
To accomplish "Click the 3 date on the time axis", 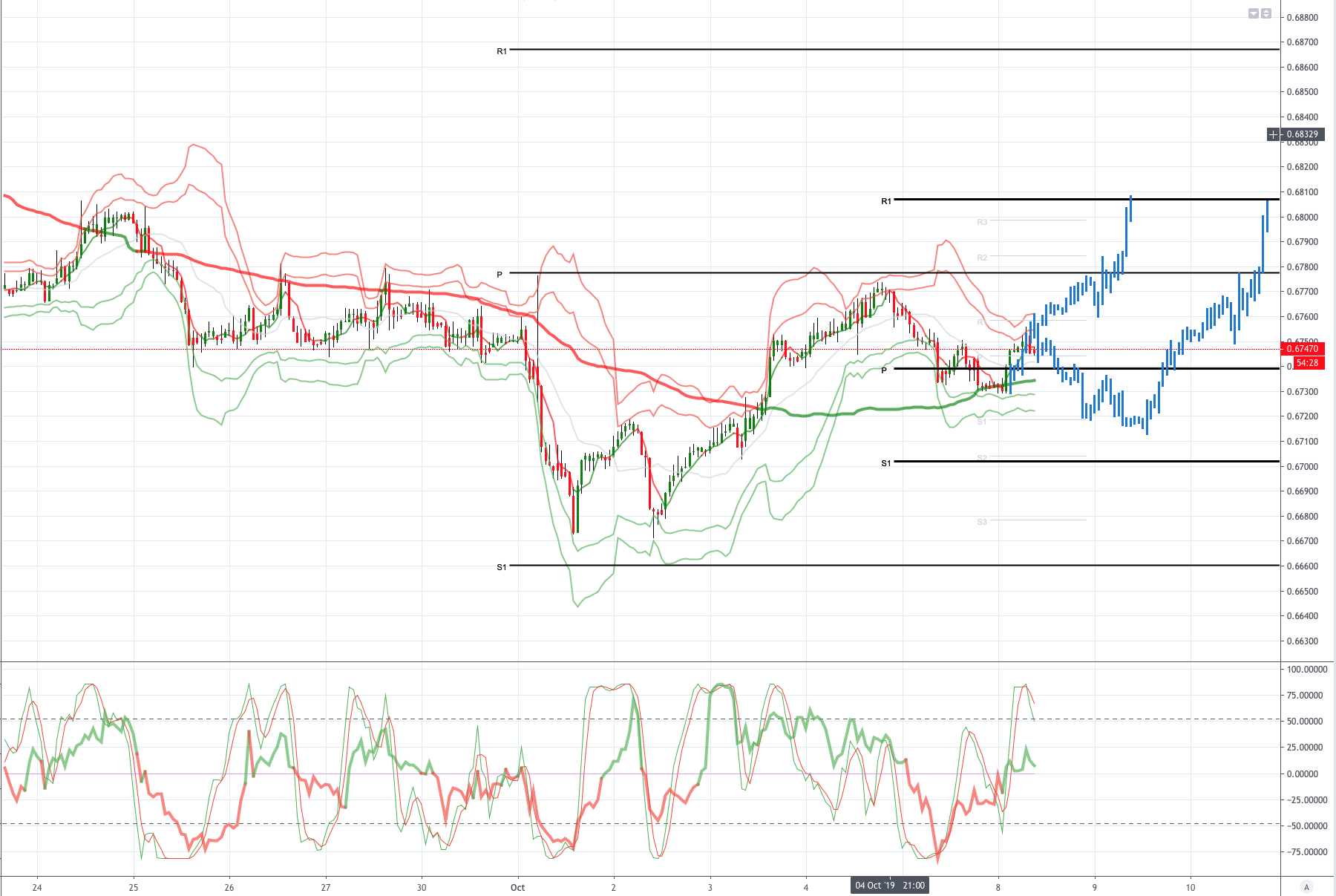I will coord(710,887).
